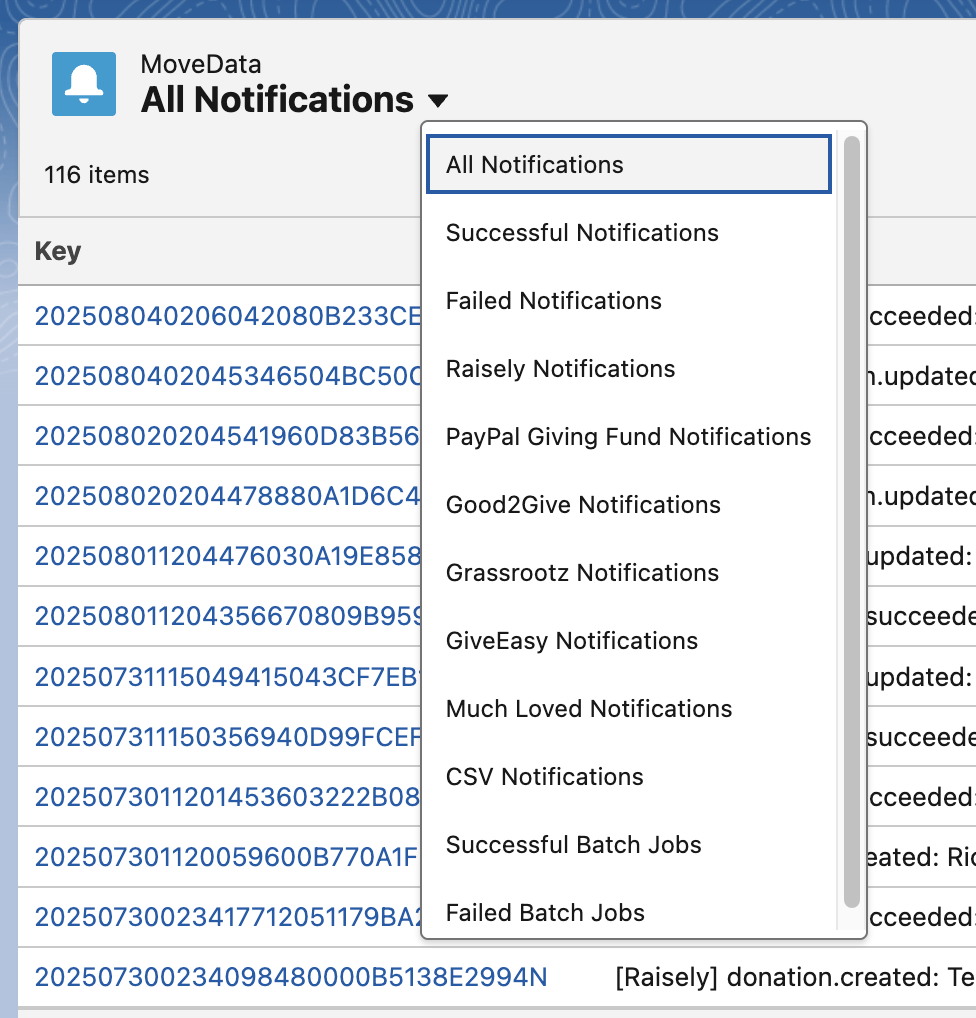Select Failed Notifications view

coord(554,301)
